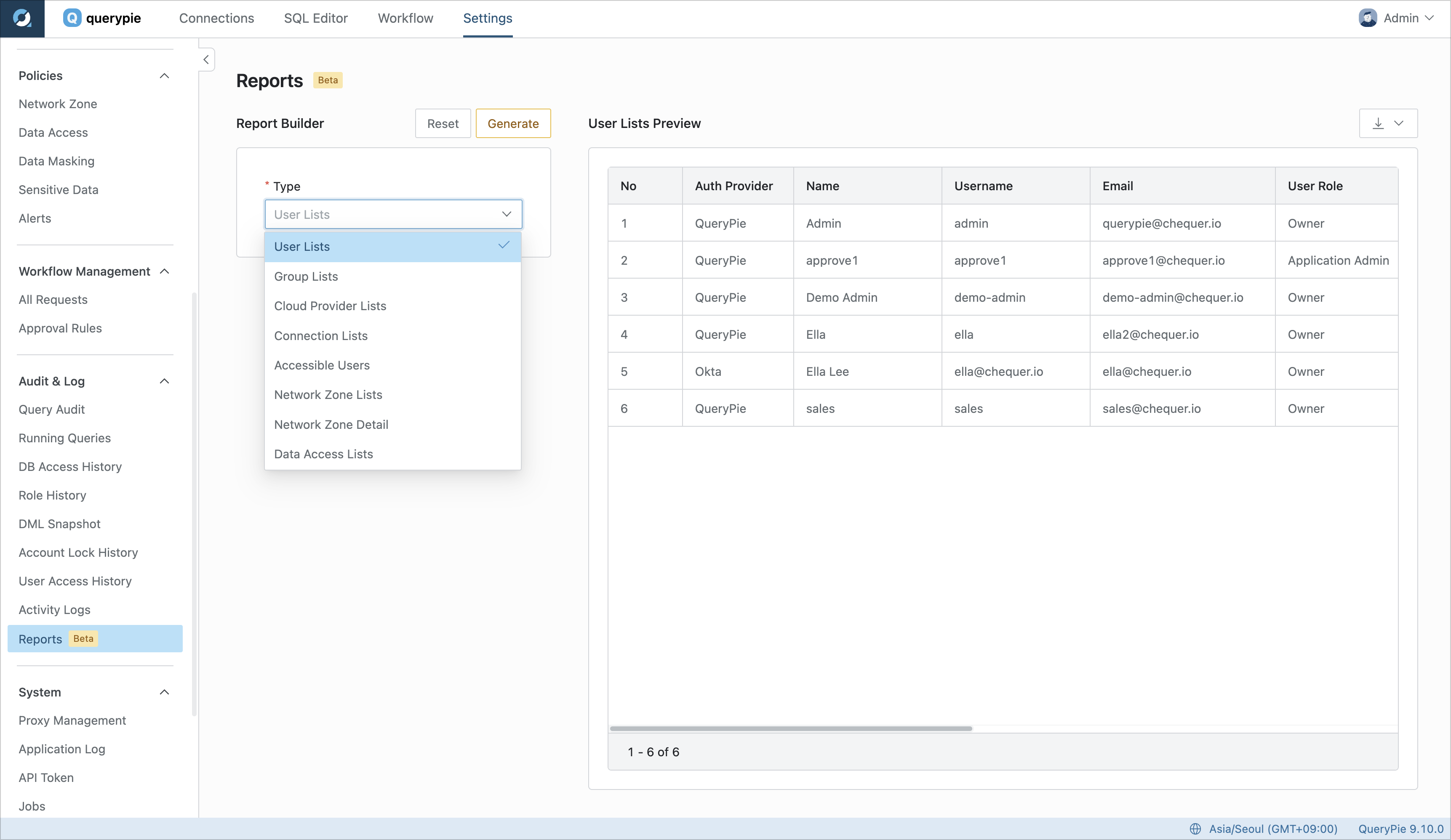Open the Workflow tab
The width and height of the screenshot is (1451, 840).
(x=405, y=19)
